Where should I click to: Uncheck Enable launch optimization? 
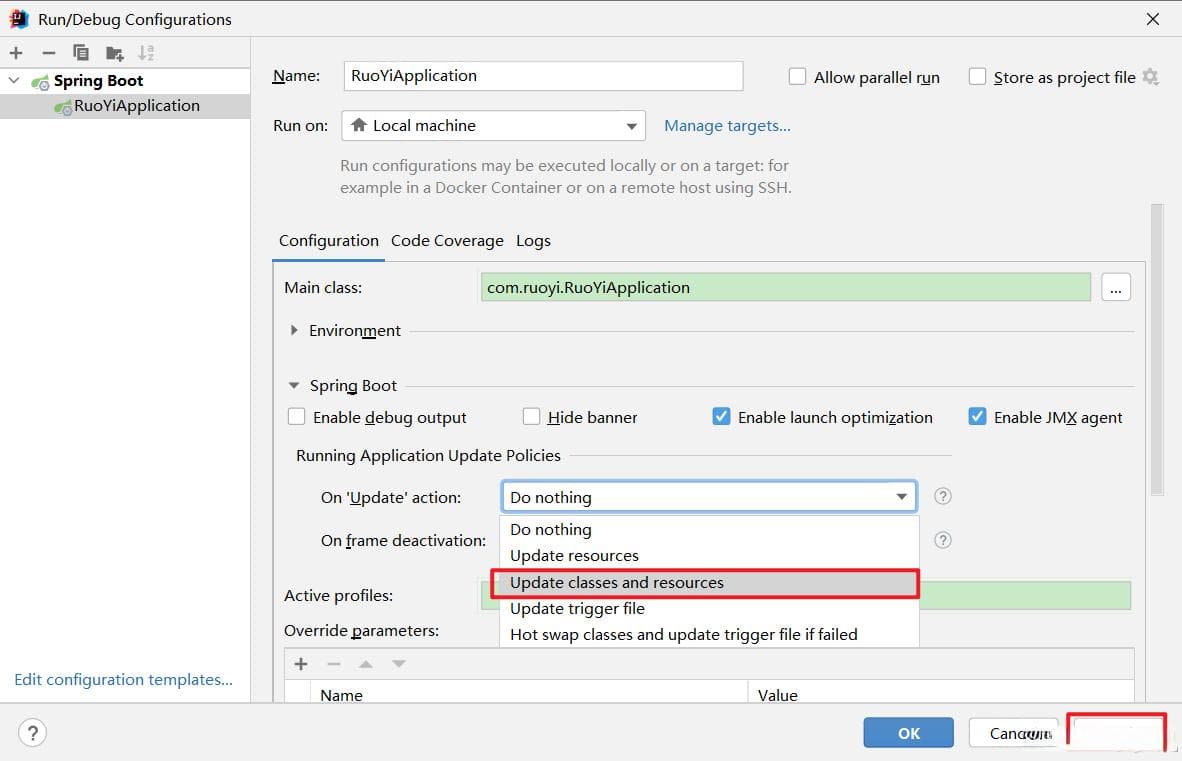pos(721,416)
